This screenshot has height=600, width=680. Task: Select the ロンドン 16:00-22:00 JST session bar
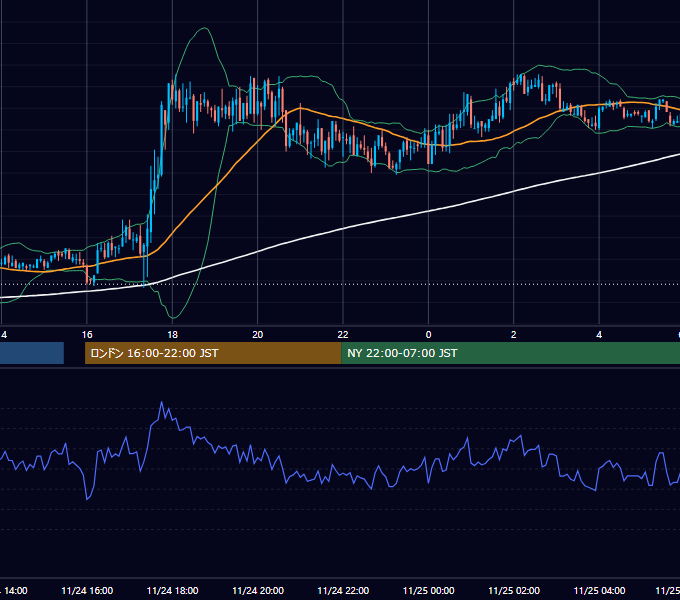coord(213,353)
